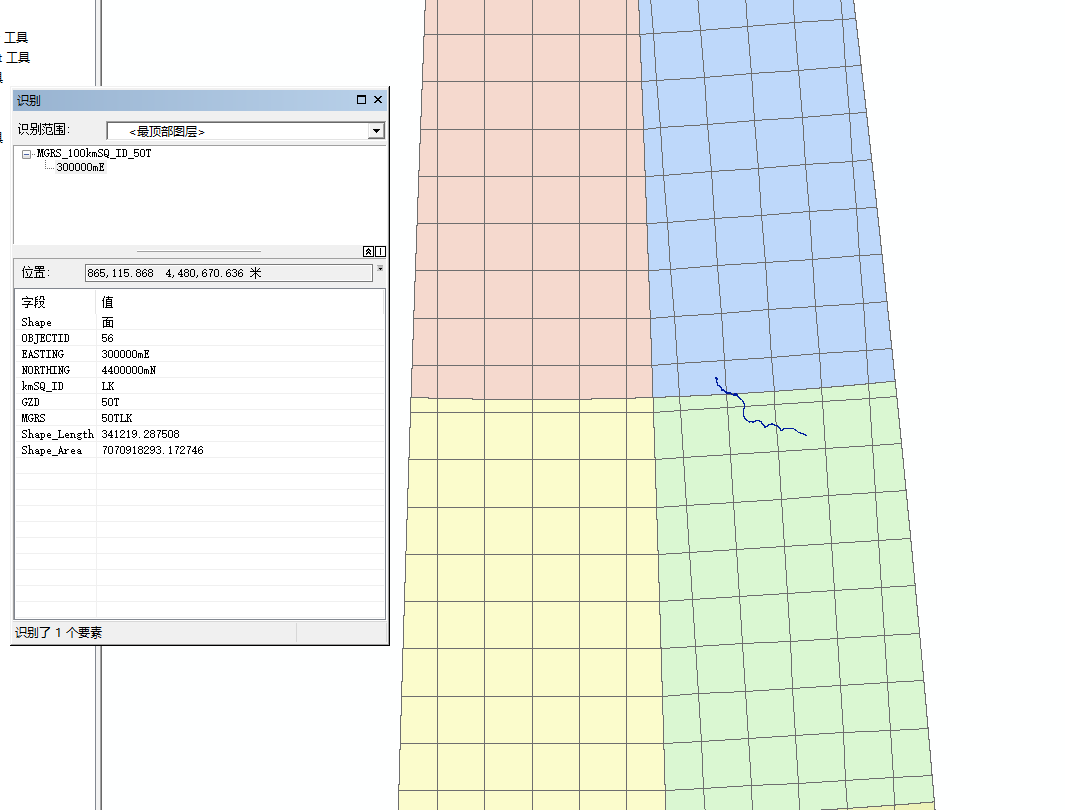Select the OBJECTID field name

[x=46, y=338]
